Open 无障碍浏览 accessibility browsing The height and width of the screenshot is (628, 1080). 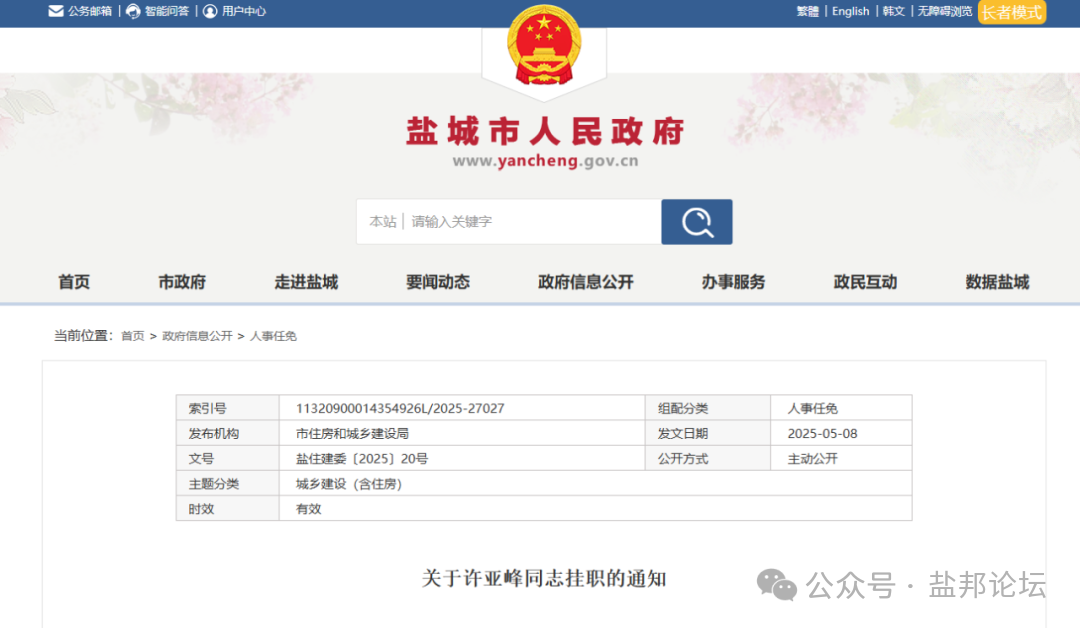[x=944, y=11]
